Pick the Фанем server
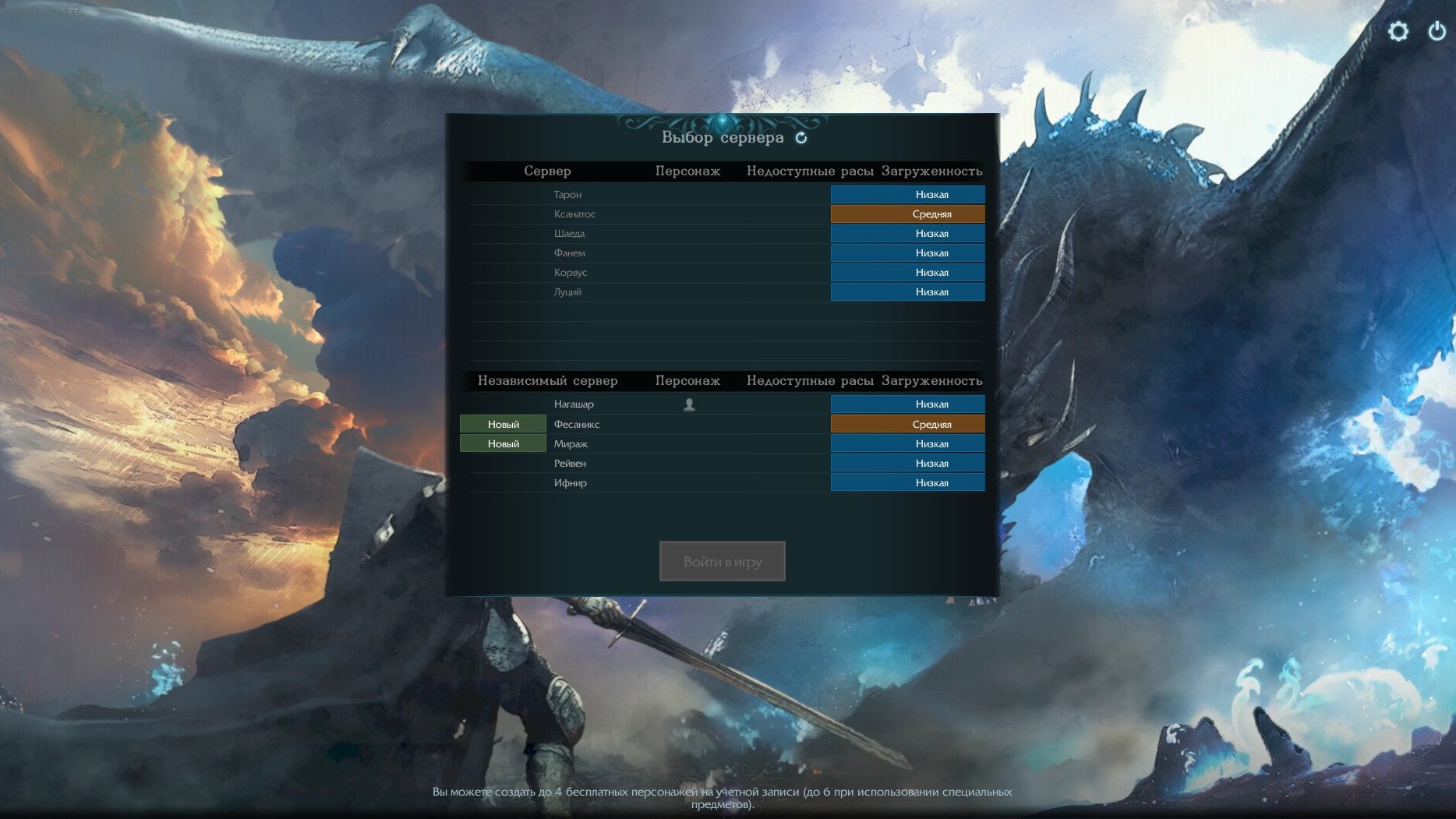 pos(569,253)
